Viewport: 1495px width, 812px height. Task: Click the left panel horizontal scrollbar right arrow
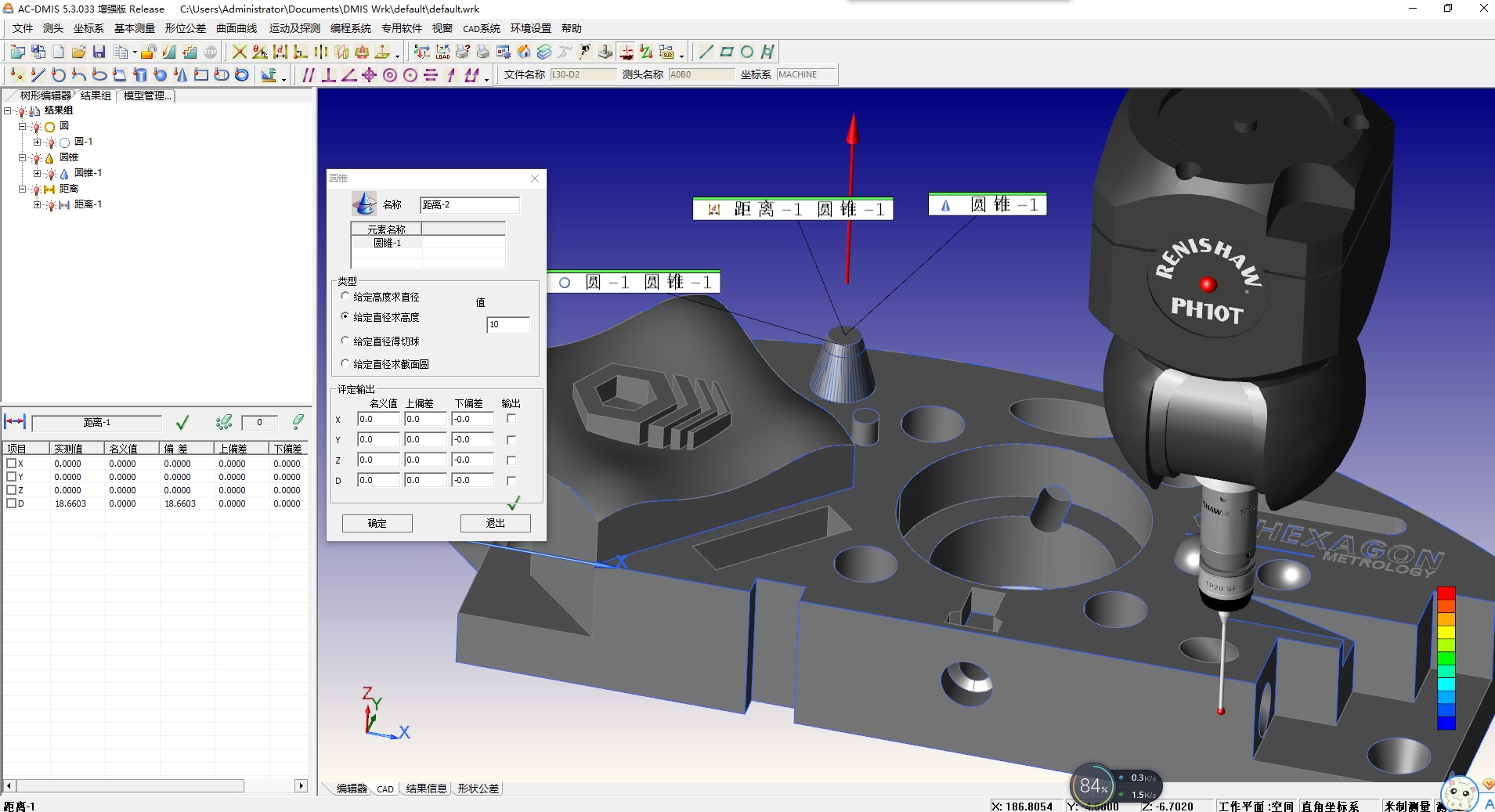tap(301, 785)
